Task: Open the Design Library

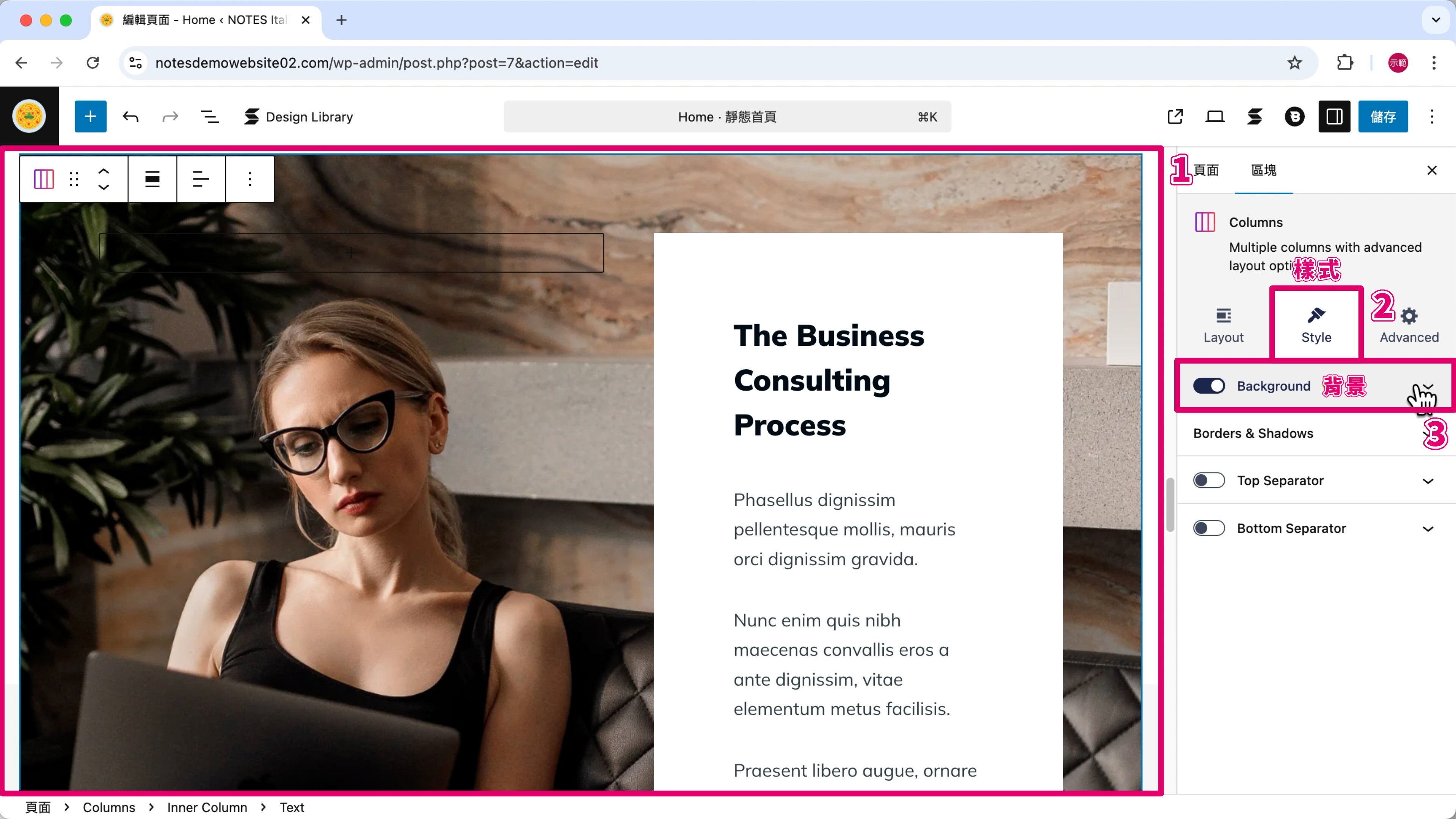Action: point(298,116)
